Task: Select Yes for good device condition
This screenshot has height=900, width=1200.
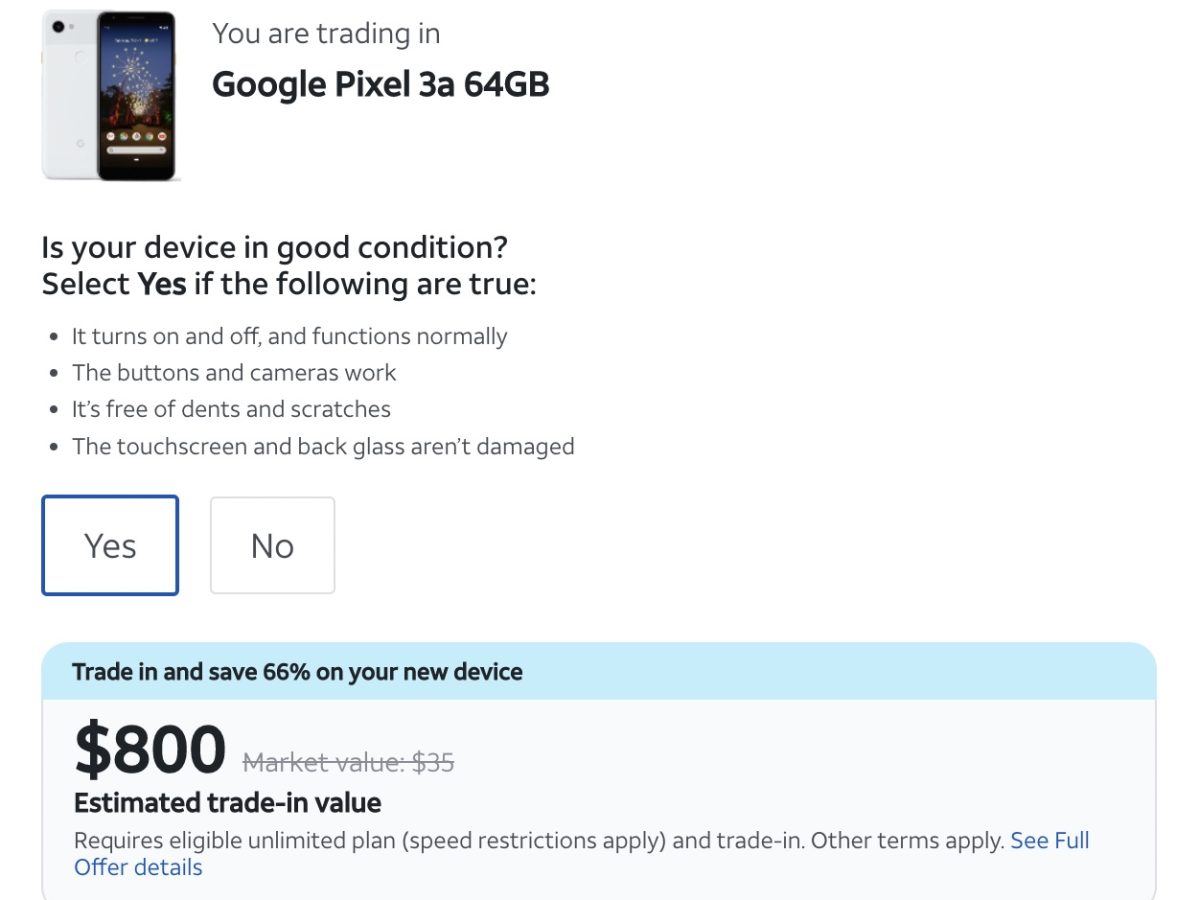Action: (x=110, y=546)
